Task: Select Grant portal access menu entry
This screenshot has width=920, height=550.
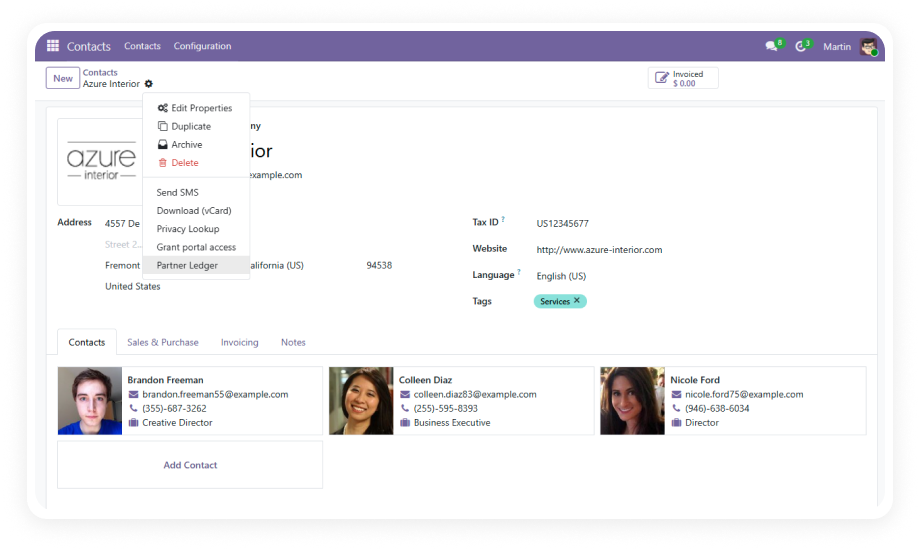Action: point(196,247)
